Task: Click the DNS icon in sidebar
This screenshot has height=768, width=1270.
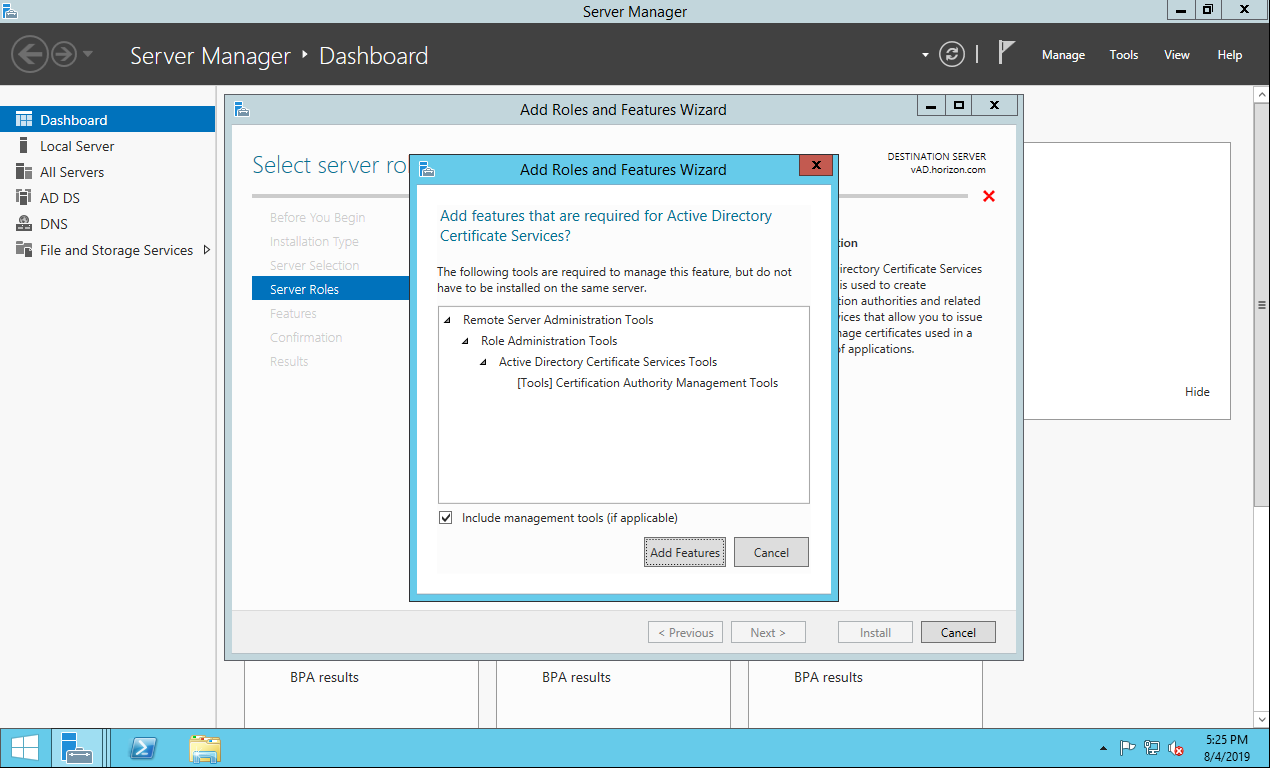Action: pos(24,224)
